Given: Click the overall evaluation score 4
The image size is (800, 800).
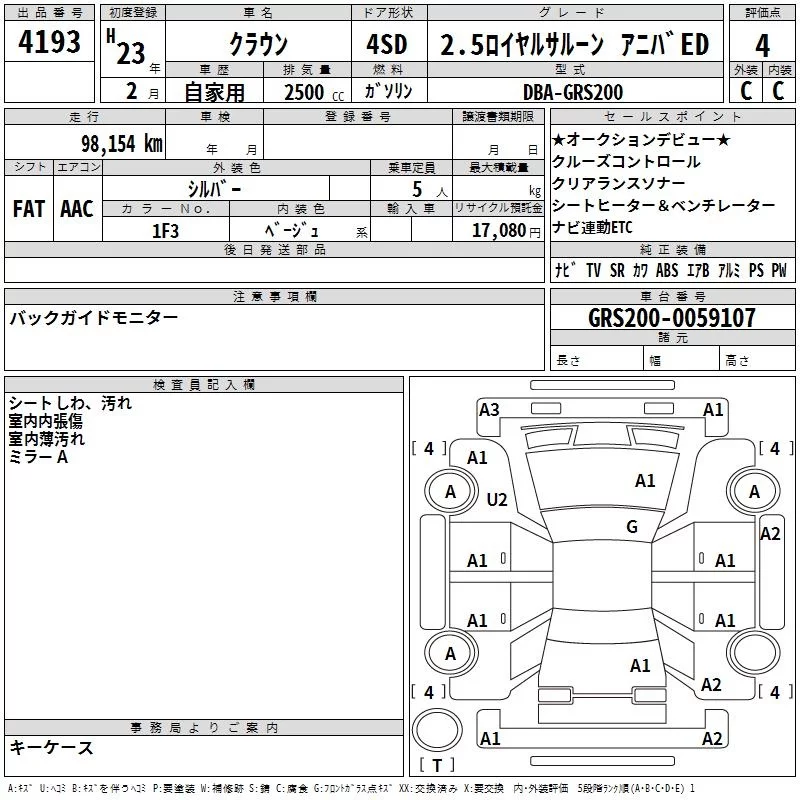Looking at the screenshot, I should 762,46.
